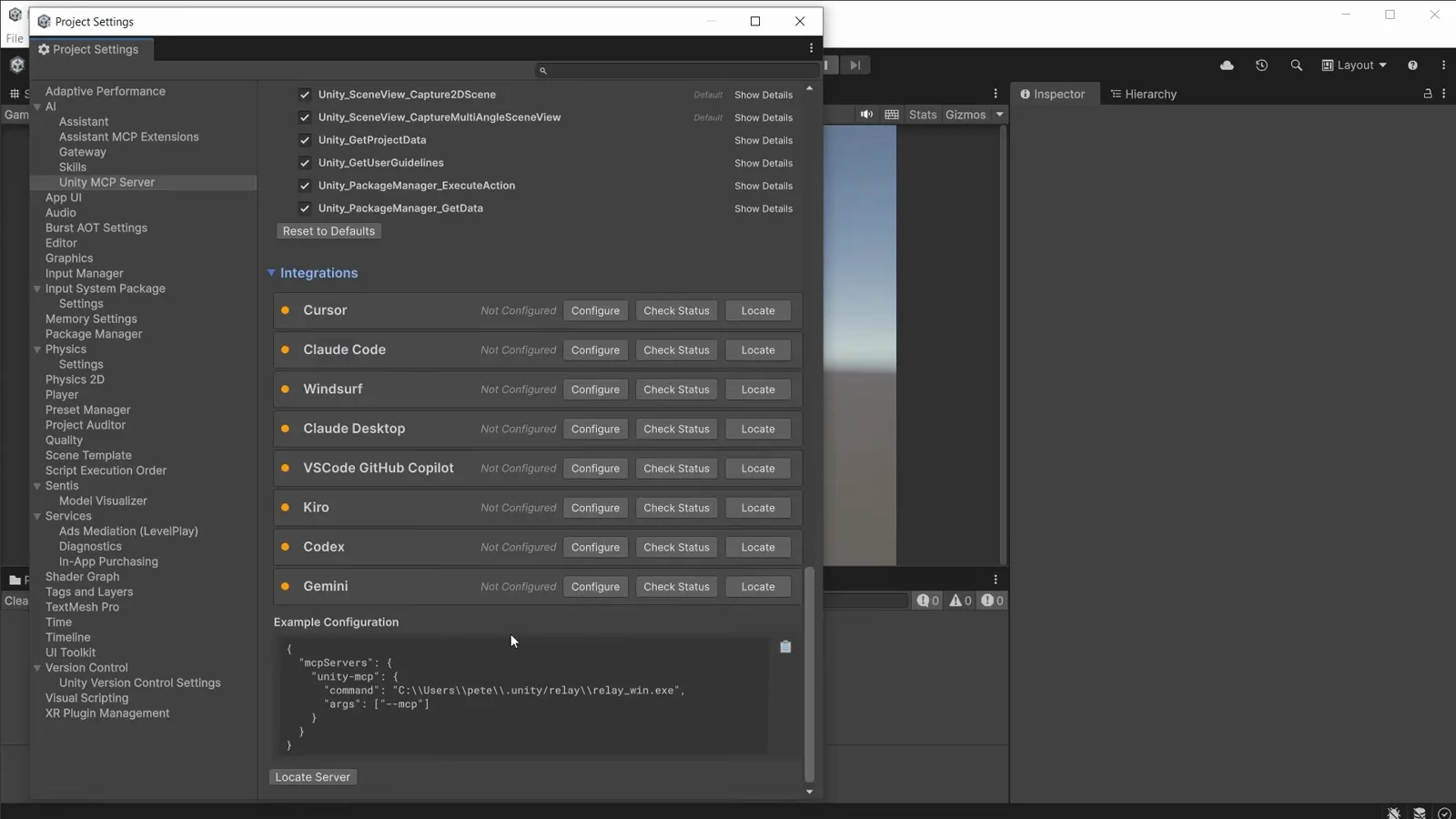The width and height of the screenshot is (1456, 819).
Task: Locate the Kiro client
Action: click(x=758, y=508)
